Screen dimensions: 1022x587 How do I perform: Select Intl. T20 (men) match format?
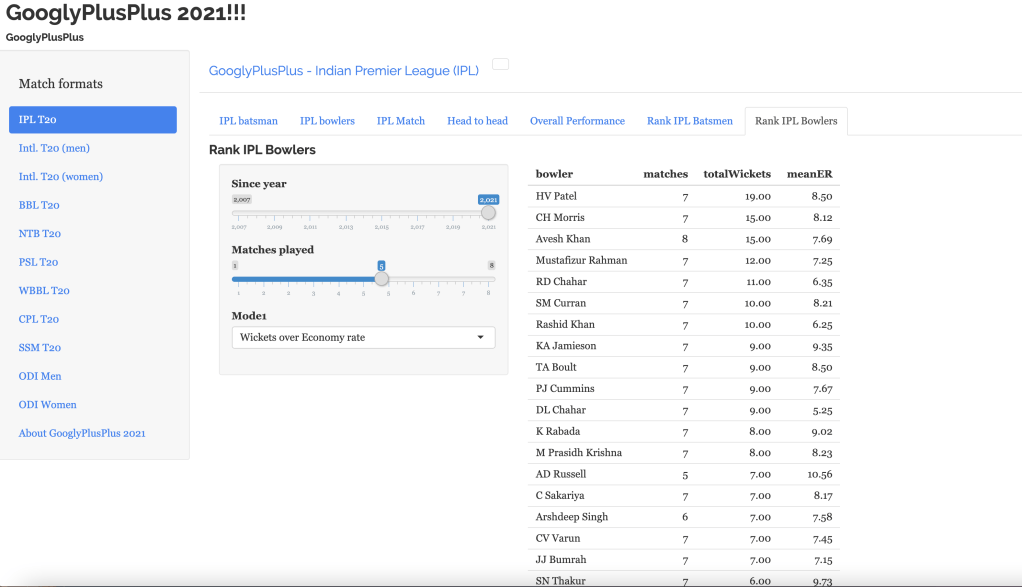(x=54, y=148)
